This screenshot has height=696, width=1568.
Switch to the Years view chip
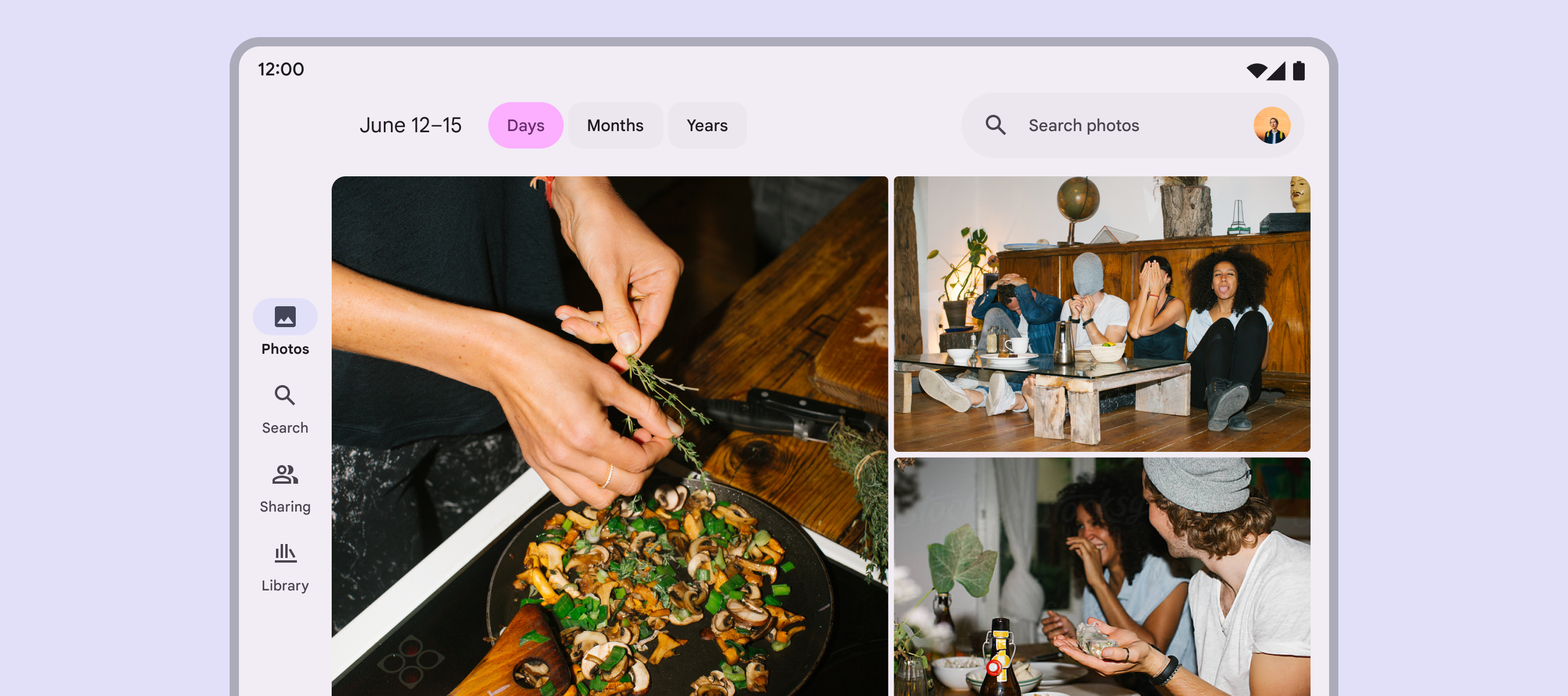[707, 125]
